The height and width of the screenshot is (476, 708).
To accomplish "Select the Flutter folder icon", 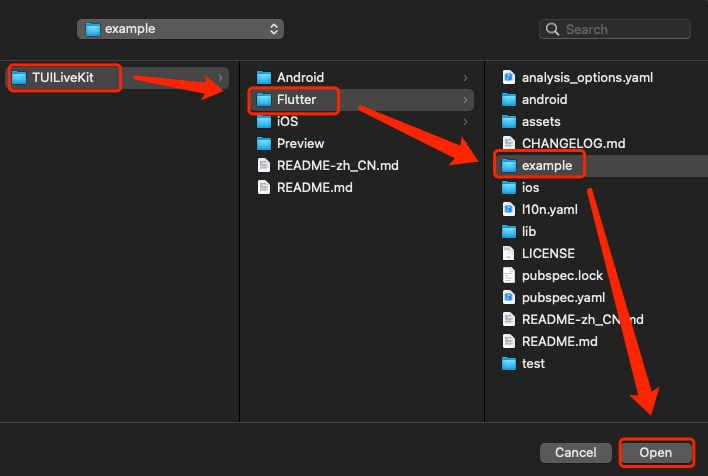I will point(264,100).
